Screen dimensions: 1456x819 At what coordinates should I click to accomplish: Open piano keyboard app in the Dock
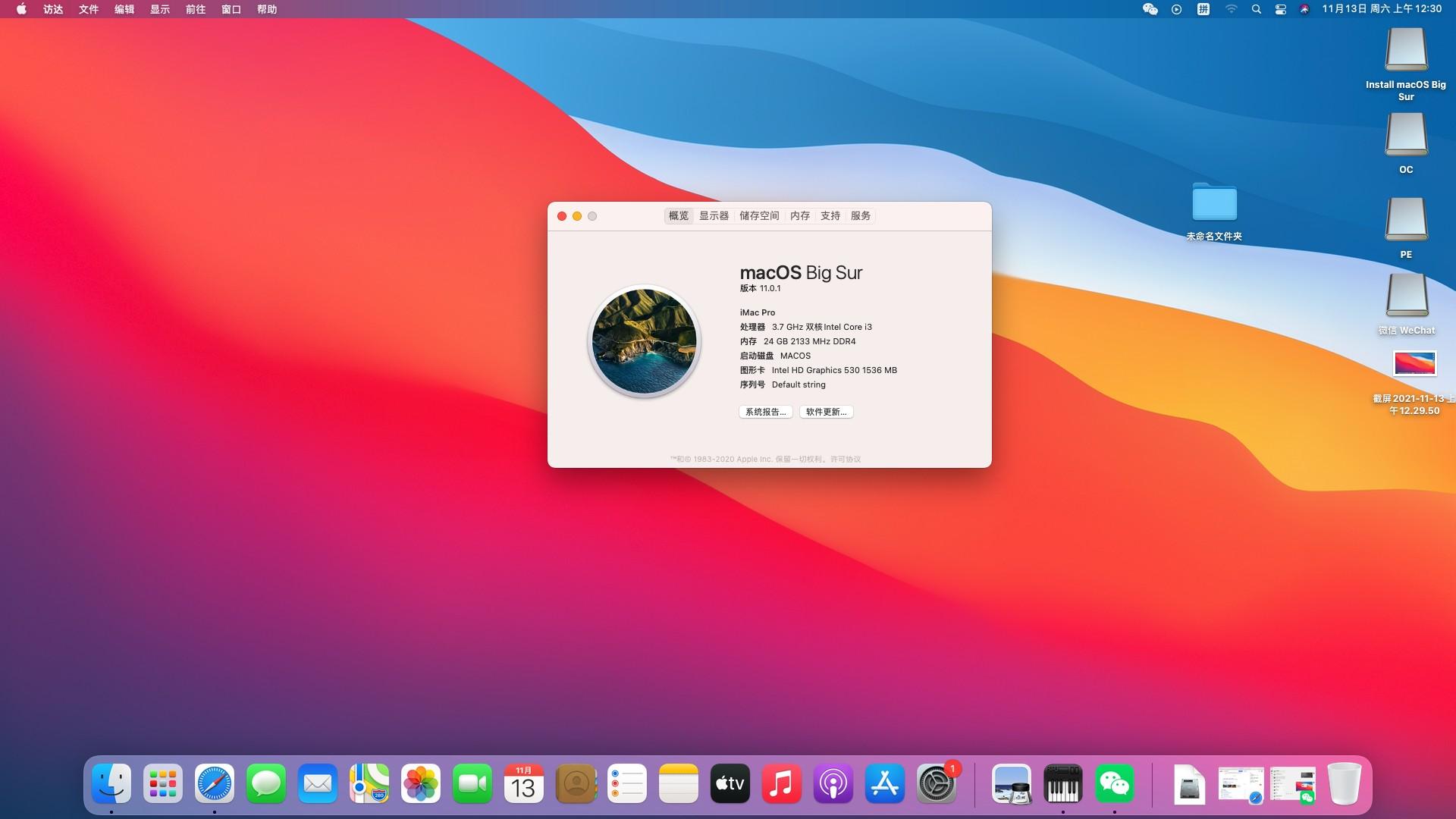[1063, 783]
